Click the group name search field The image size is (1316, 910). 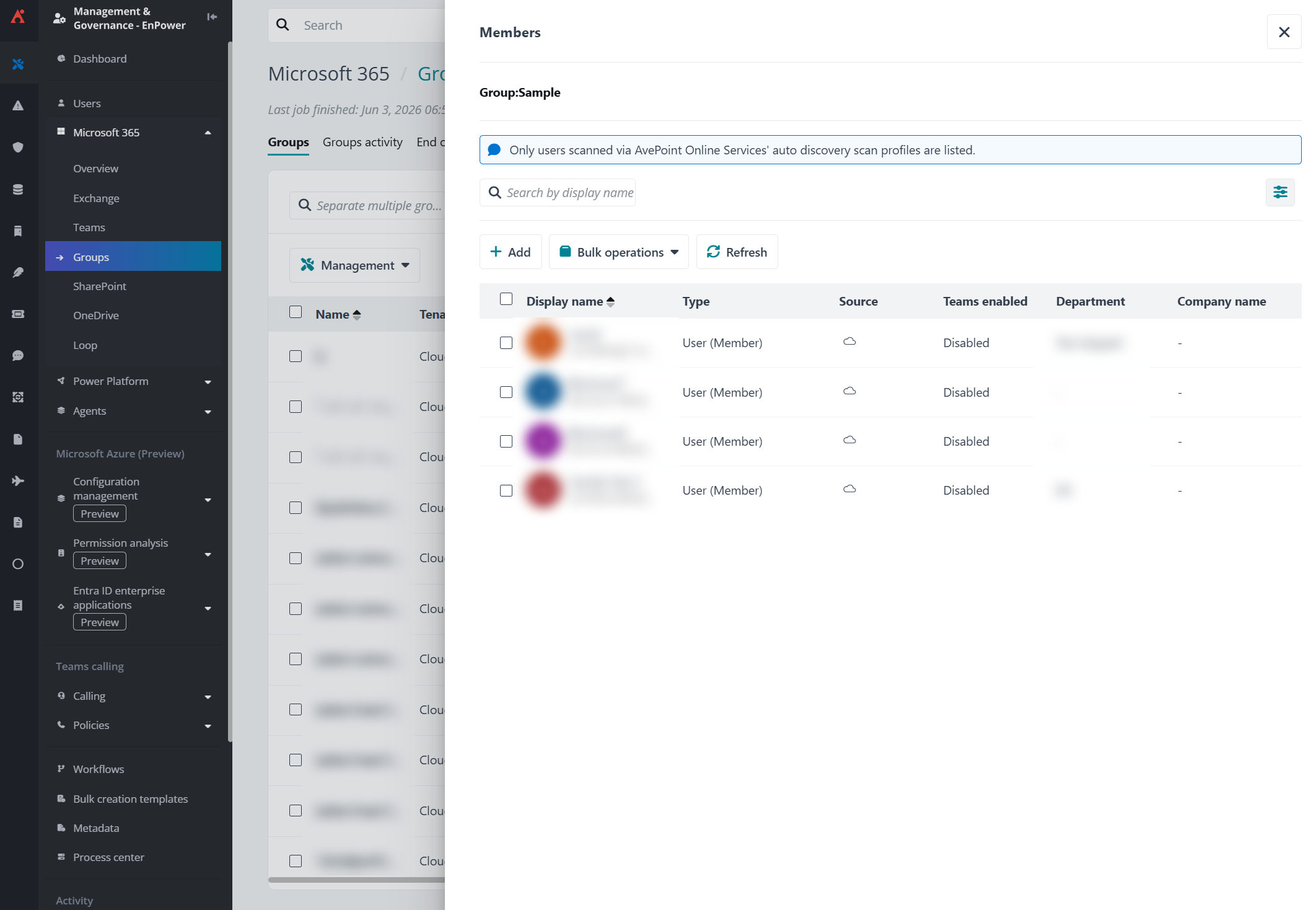(368, 205)
